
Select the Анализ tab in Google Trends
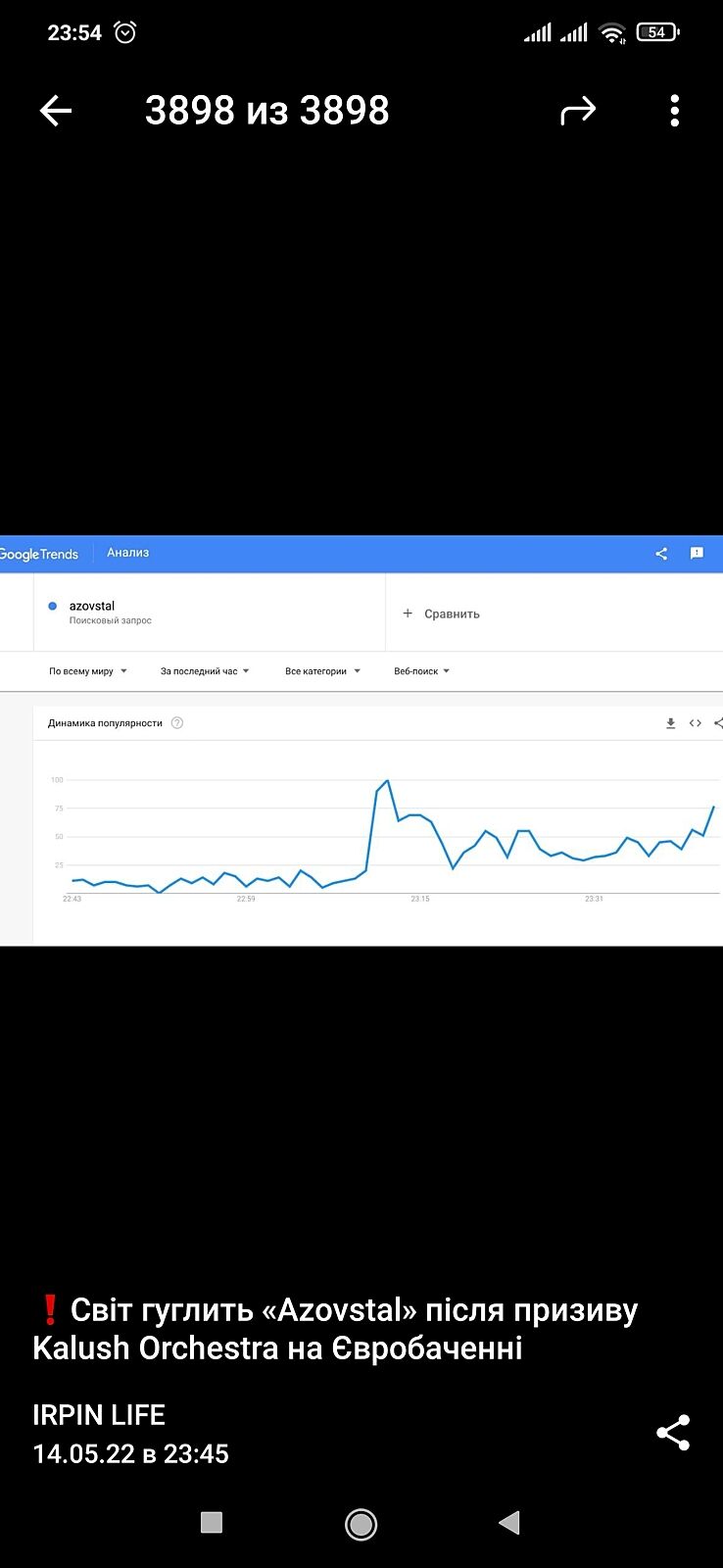coord(128,553)
